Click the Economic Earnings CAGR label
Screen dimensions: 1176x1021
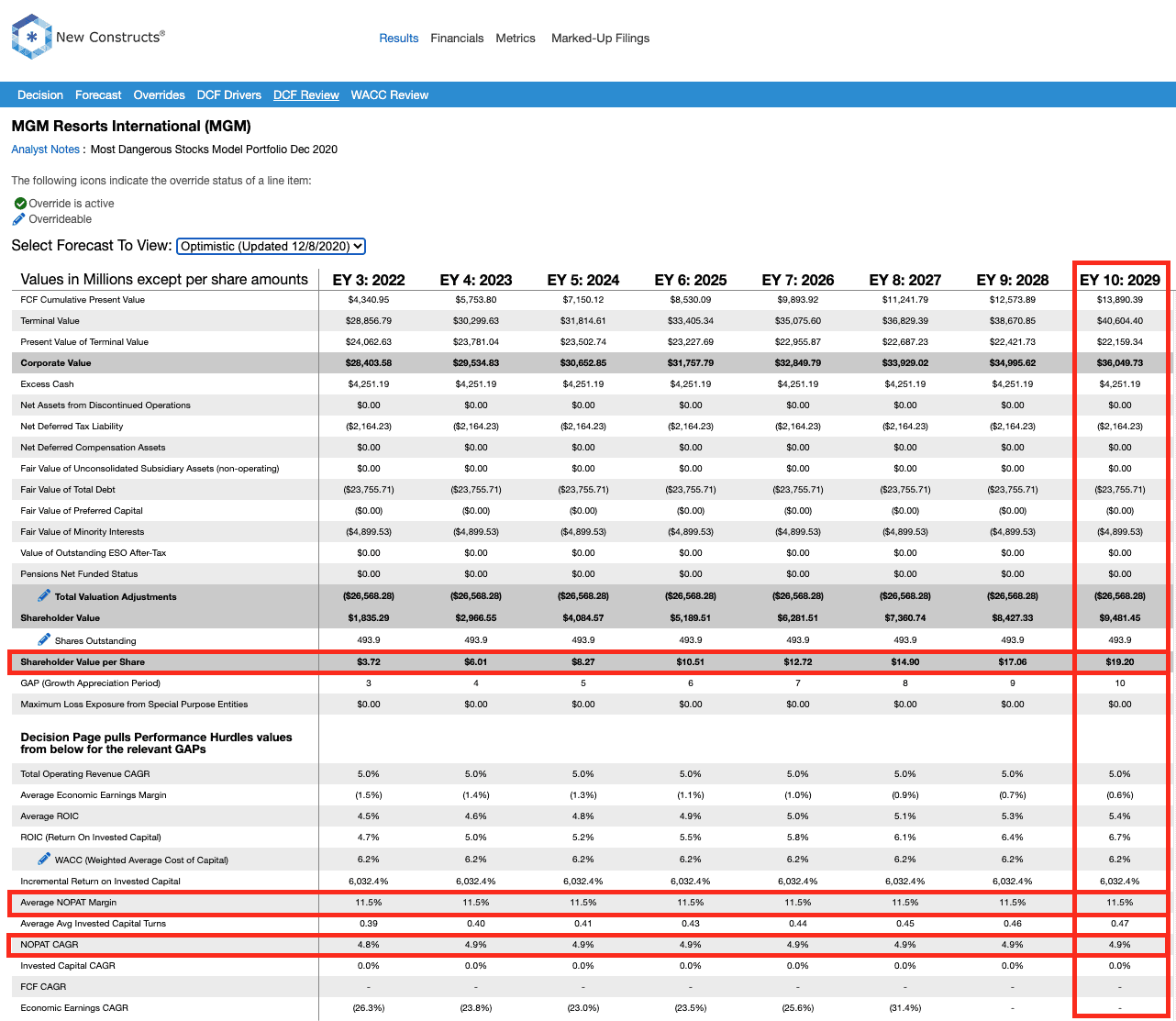[x=74, y=1008]
